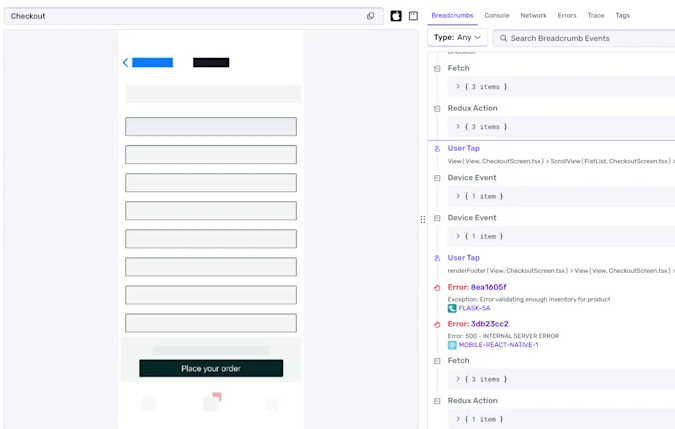
Task: Tap the Place your order button
Action: pos(211,368)
